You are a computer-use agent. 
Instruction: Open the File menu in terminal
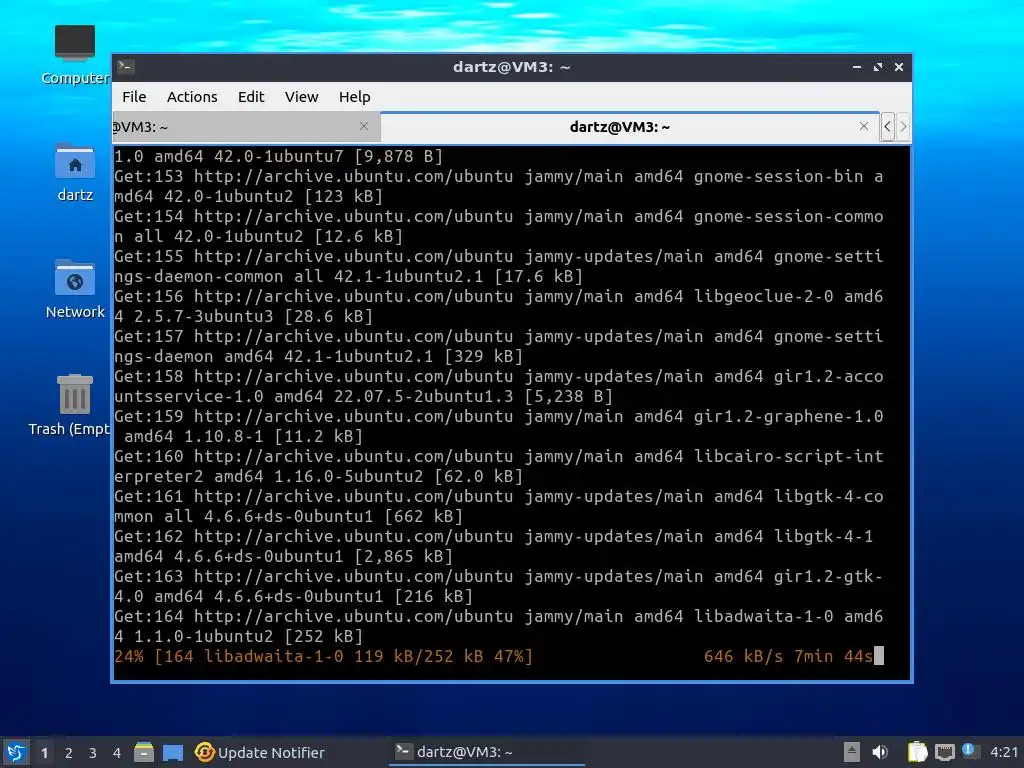coord(134,97)
